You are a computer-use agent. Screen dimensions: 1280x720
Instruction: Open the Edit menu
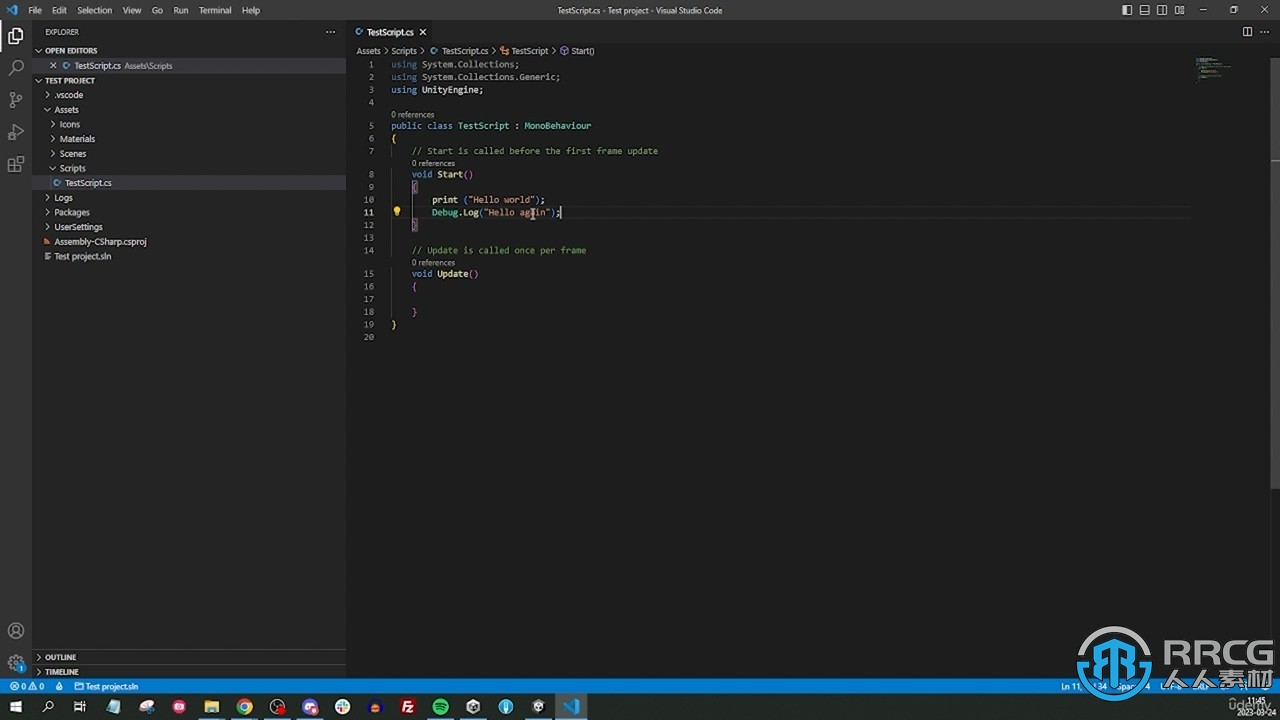click(59, 10)
